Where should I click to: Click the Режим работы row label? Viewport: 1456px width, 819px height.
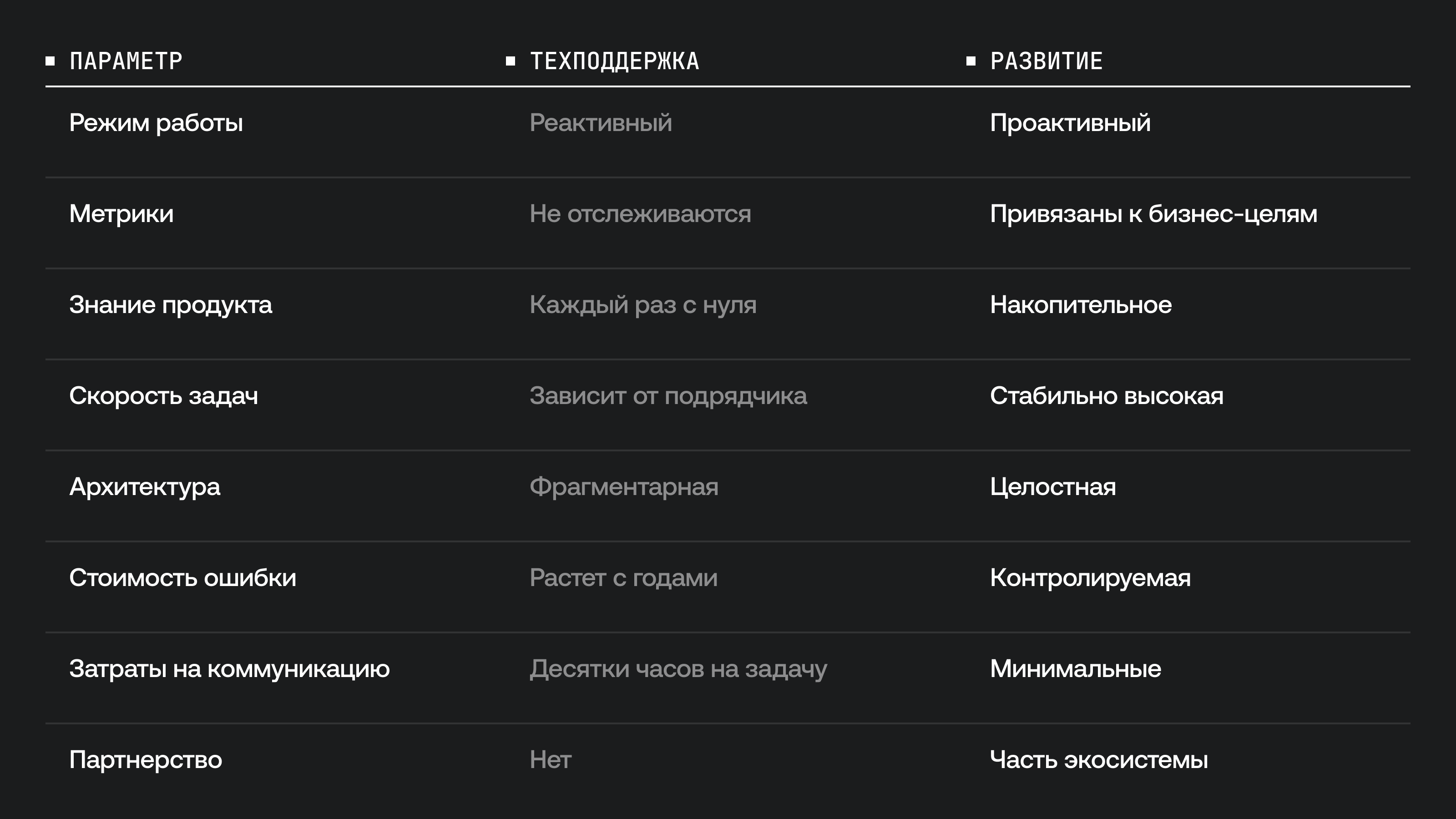pos(156,123)
